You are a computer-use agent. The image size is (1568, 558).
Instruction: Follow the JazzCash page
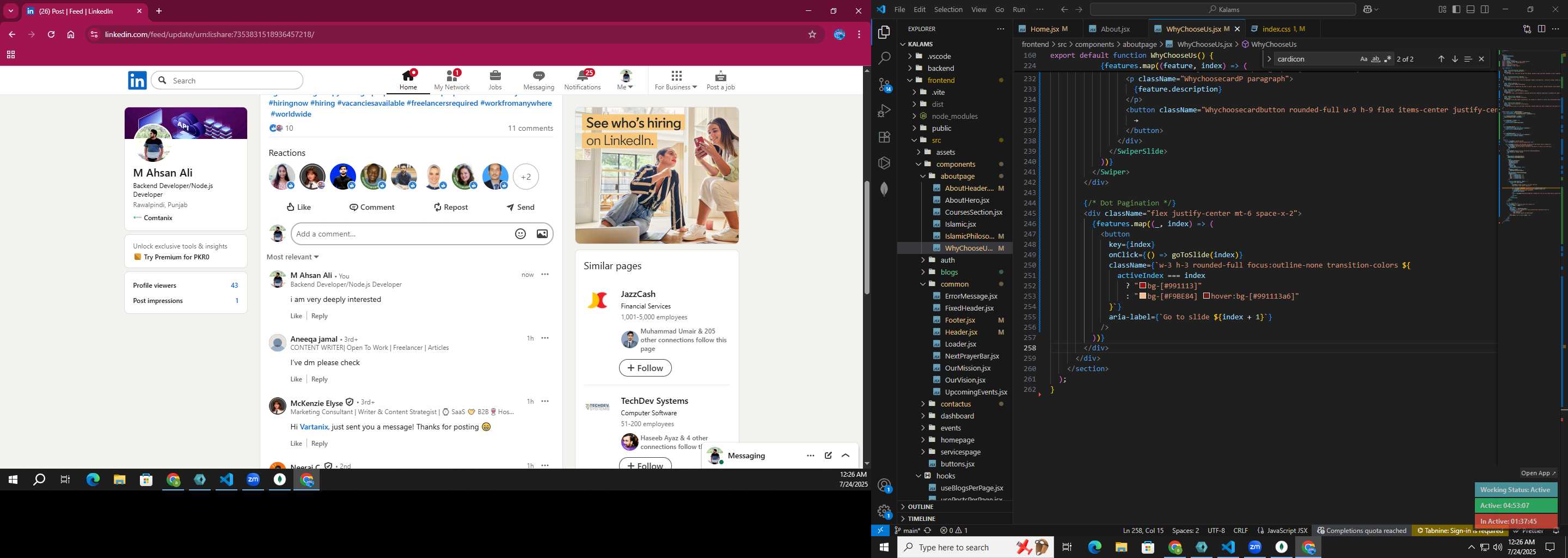pyautogui.click(x=645, y=368)
